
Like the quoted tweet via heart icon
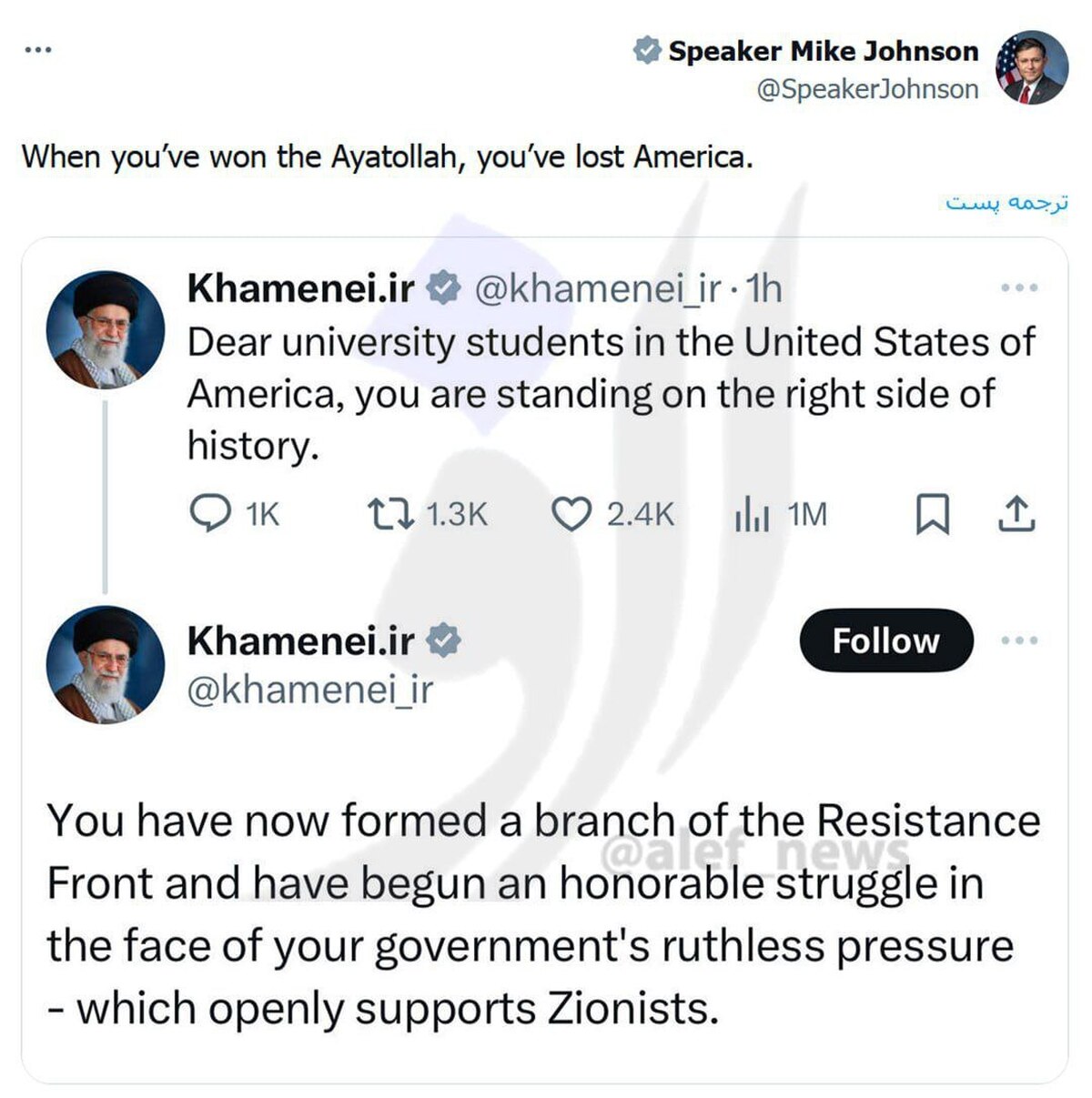[x=572, y=515]
